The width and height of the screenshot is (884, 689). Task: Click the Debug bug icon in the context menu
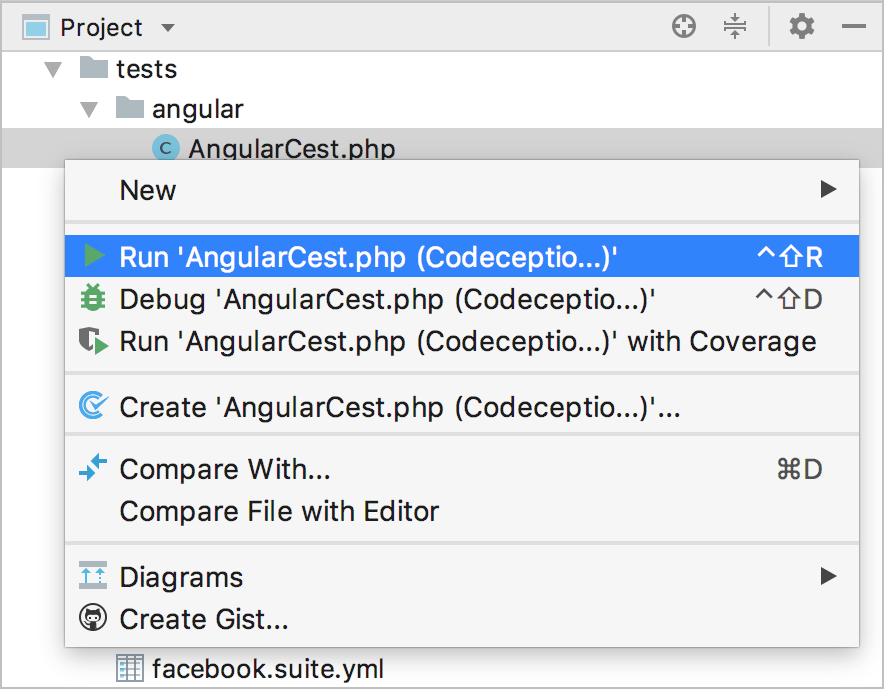point(94,298)
